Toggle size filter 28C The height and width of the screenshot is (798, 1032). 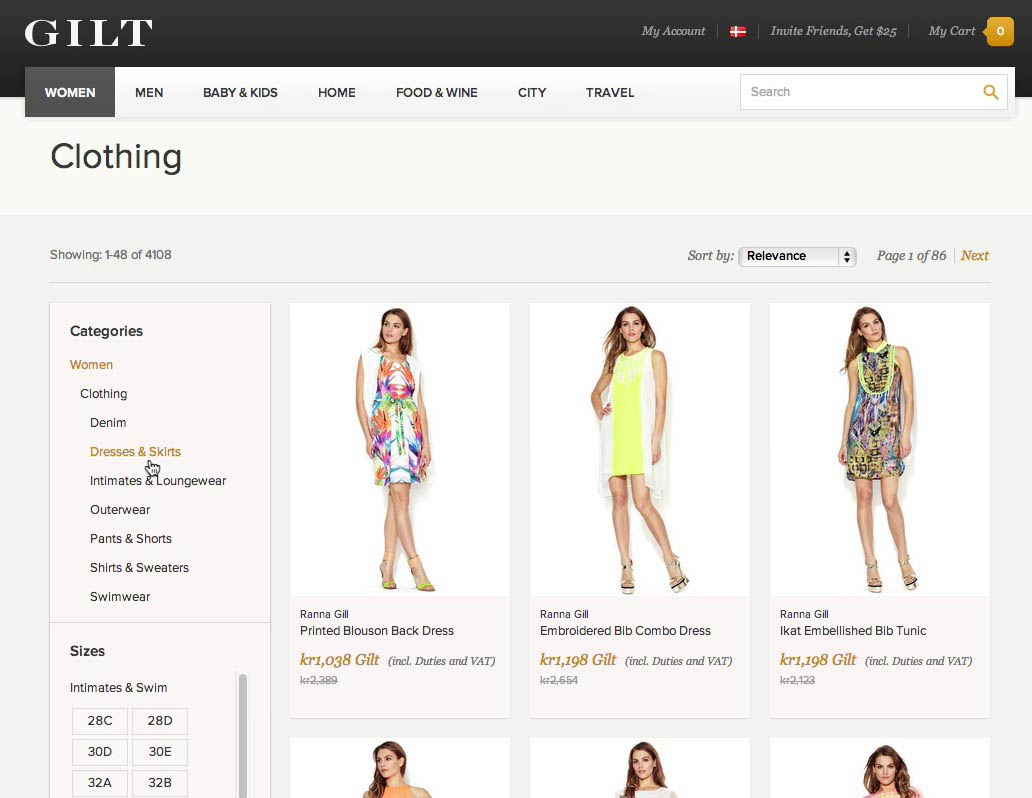point(100,721)
